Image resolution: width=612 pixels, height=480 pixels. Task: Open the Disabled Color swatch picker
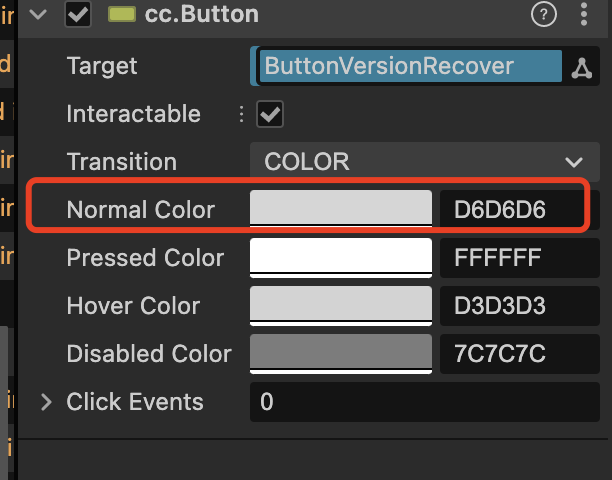(340, 354)
